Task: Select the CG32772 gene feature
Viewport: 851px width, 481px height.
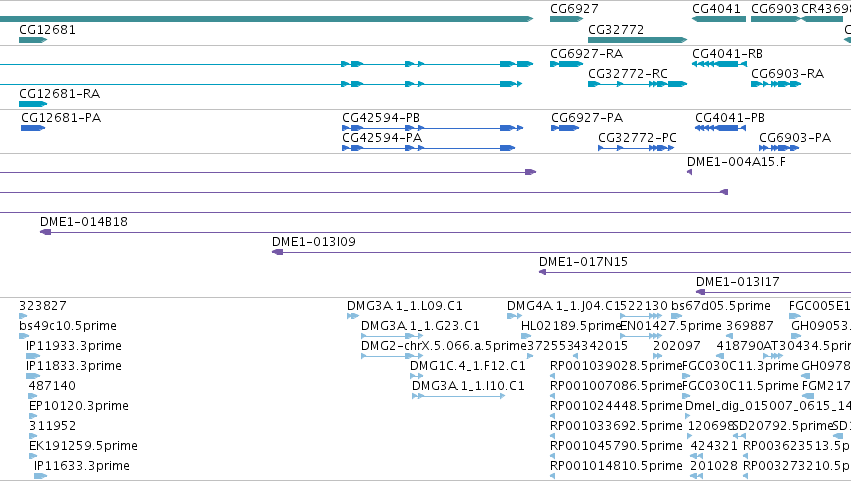Action: point(637,40)
